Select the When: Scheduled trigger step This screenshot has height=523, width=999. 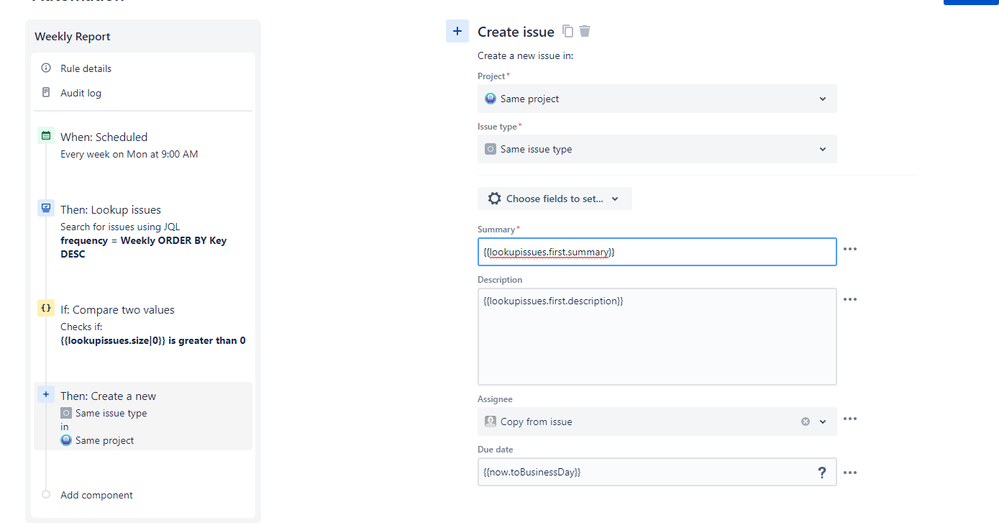(104, 137)
